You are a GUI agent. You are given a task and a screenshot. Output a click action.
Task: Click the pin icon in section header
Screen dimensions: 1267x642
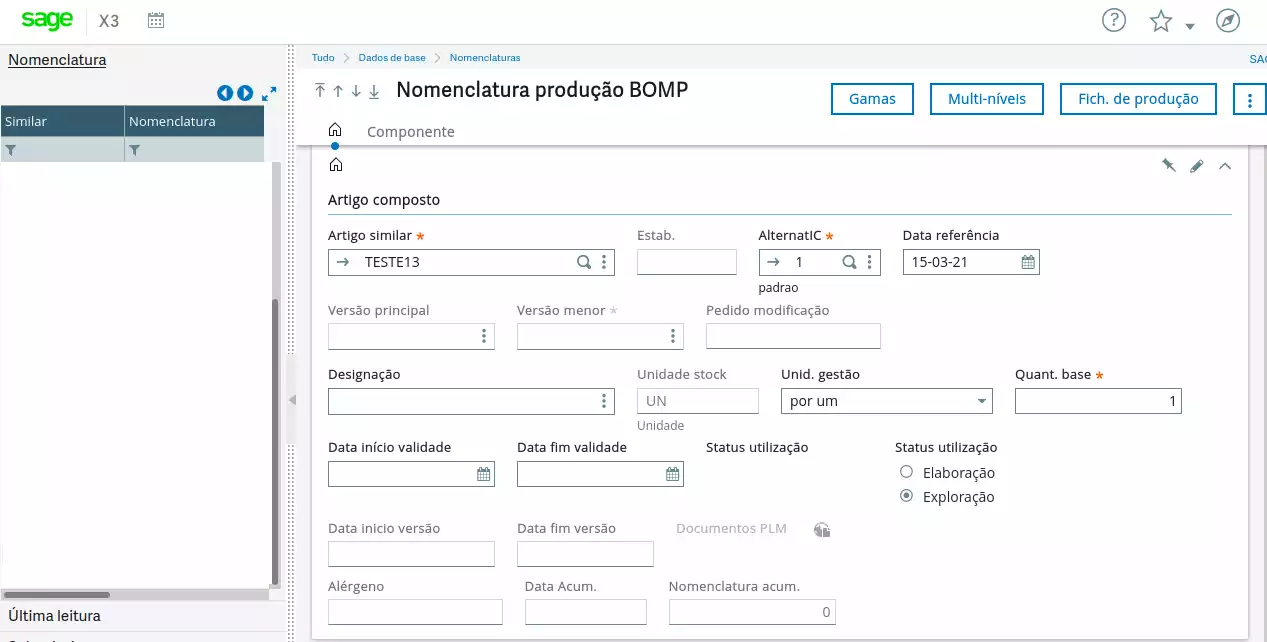tap(1168, 166)
